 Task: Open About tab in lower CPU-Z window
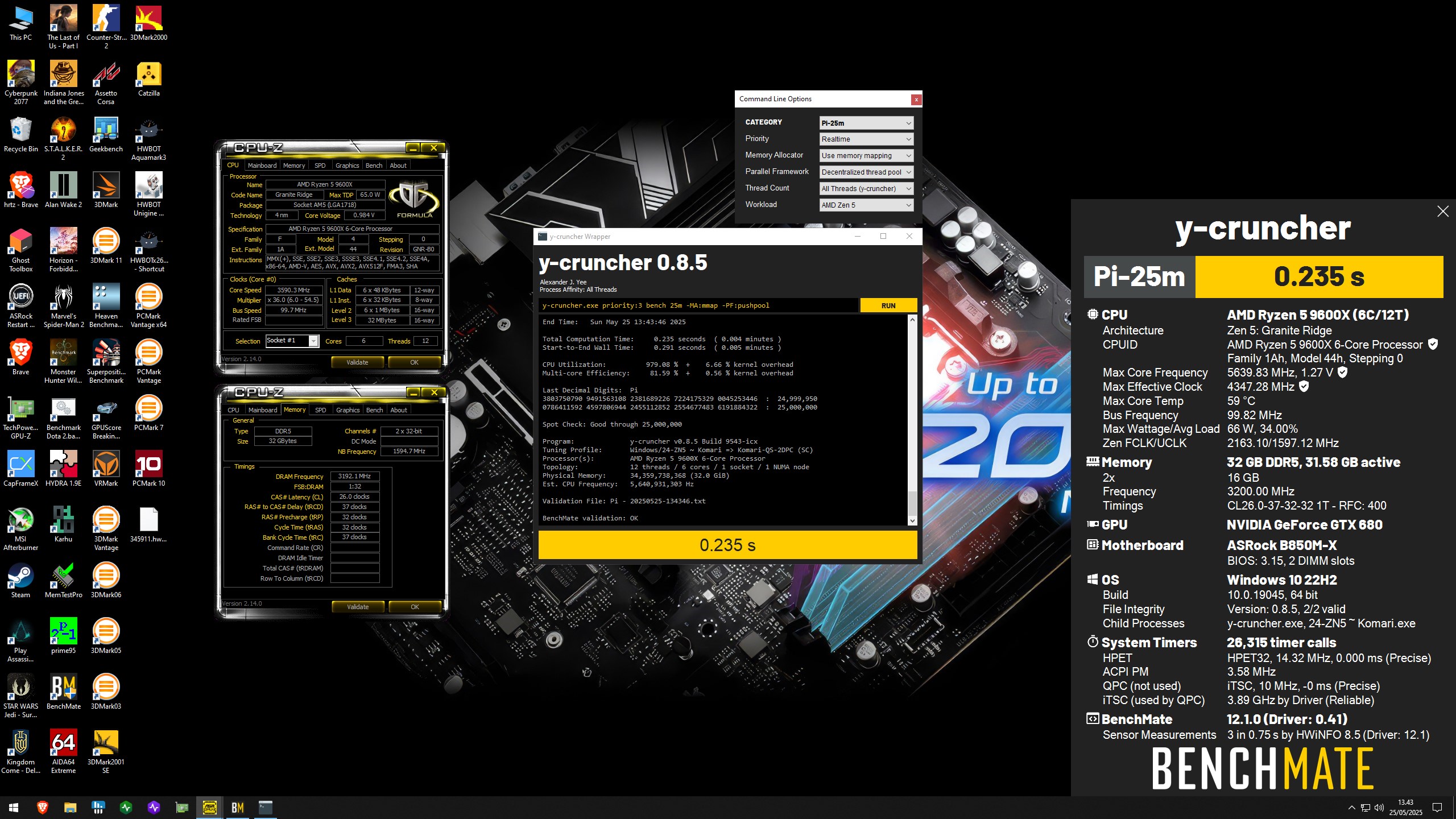399,410
